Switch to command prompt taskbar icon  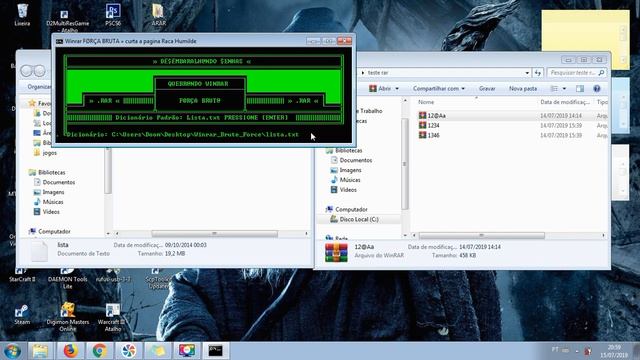point(215,351)
